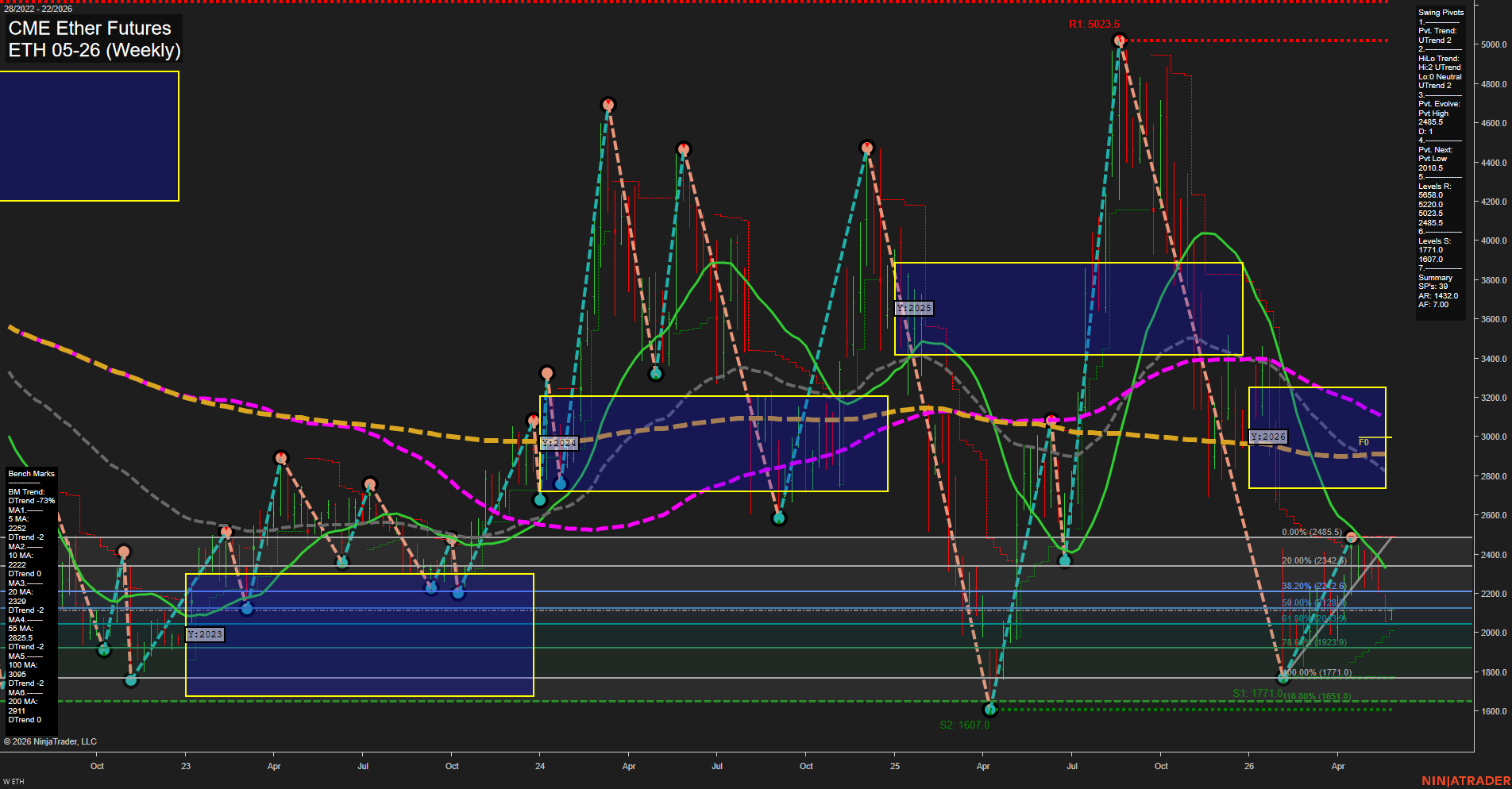The width and height of the screenshot is (1512, 789).
Task: Select the Y:2024 yearly box label
Action: click(x=559, y=443)
